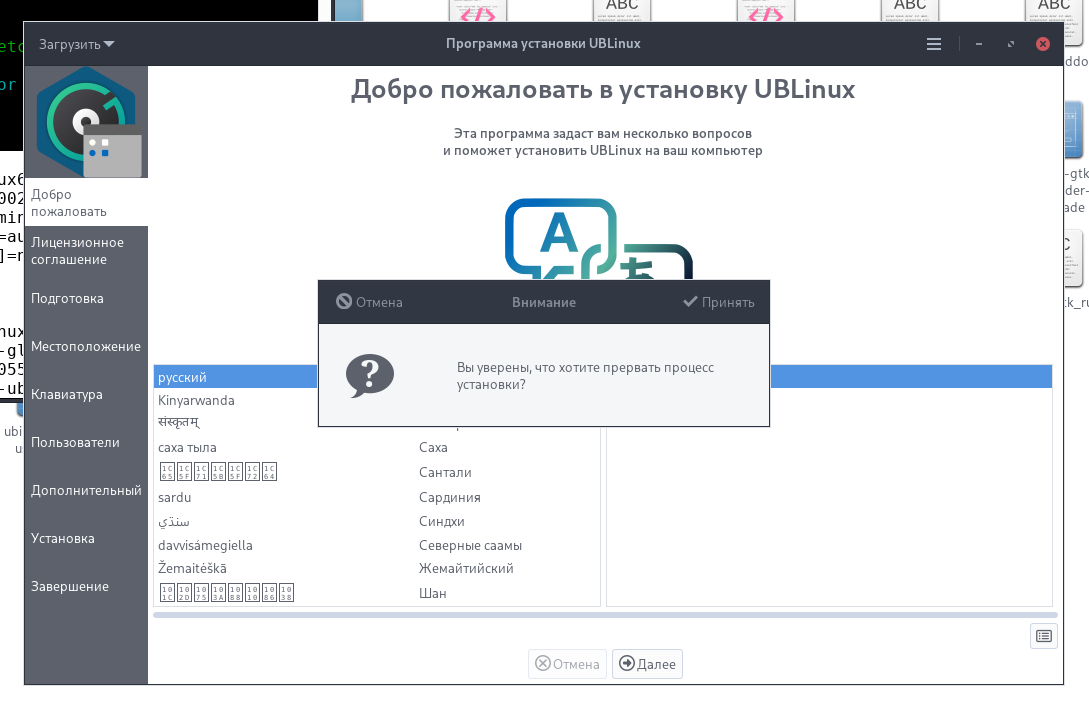
Task: Click the Синдхи name cell
Action: click(x=441, y=521)
